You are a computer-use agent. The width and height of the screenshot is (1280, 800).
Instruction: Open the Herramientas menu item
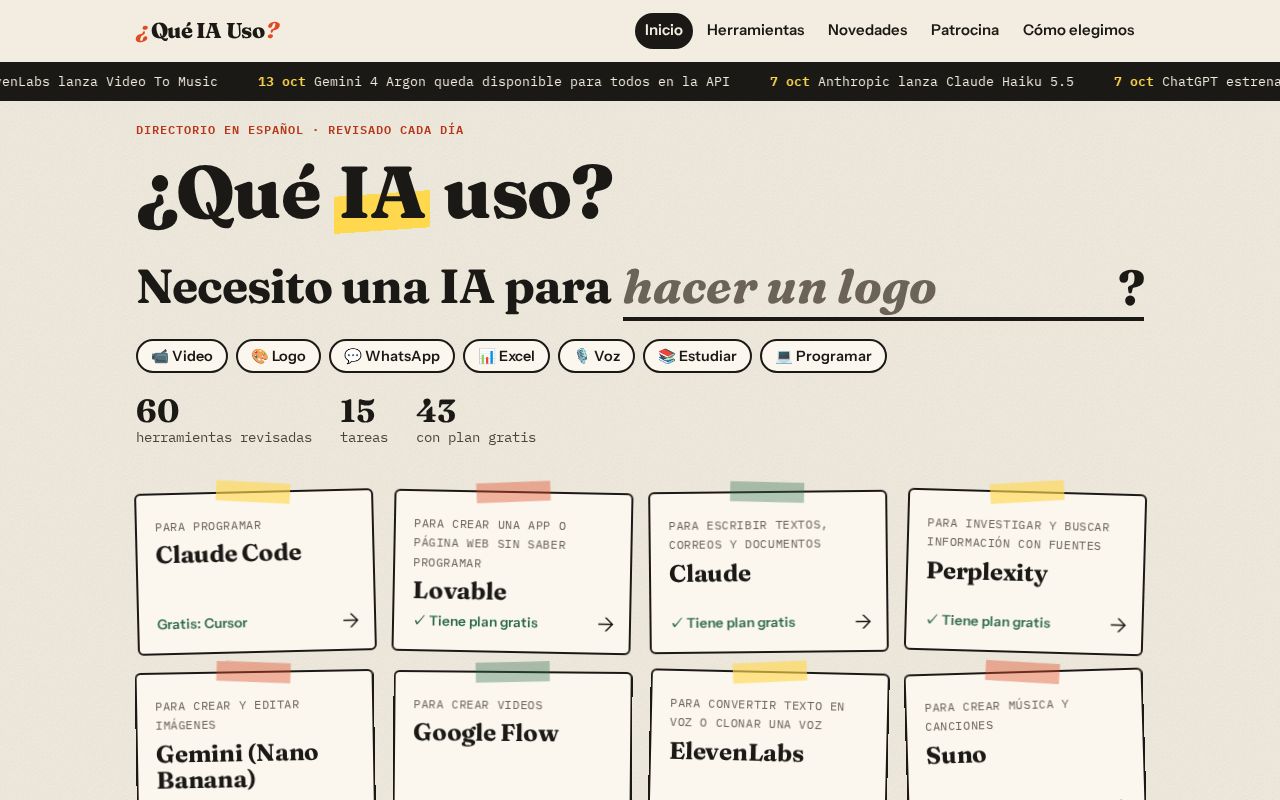(755, 31)
